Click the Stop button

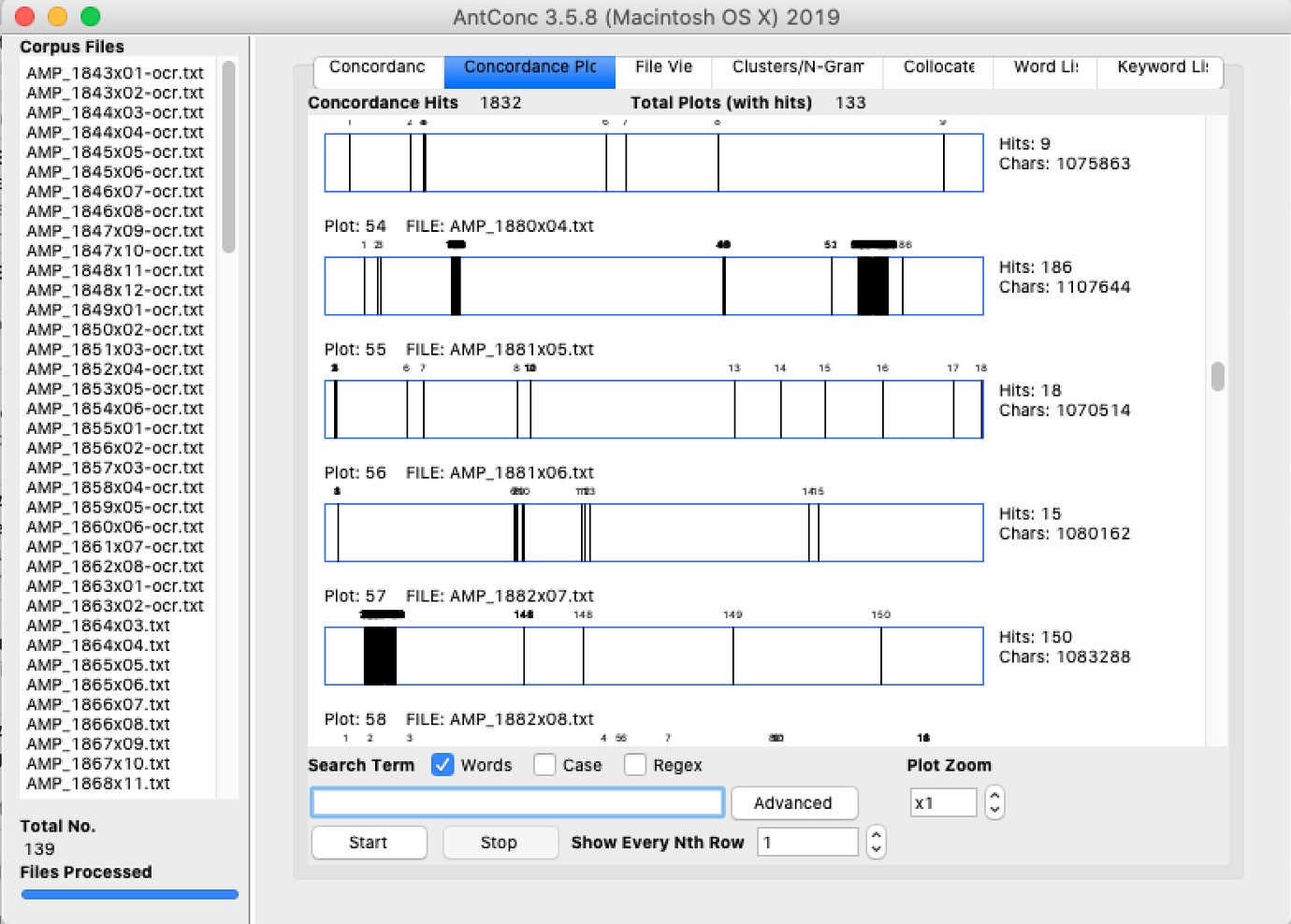(499, 843)
